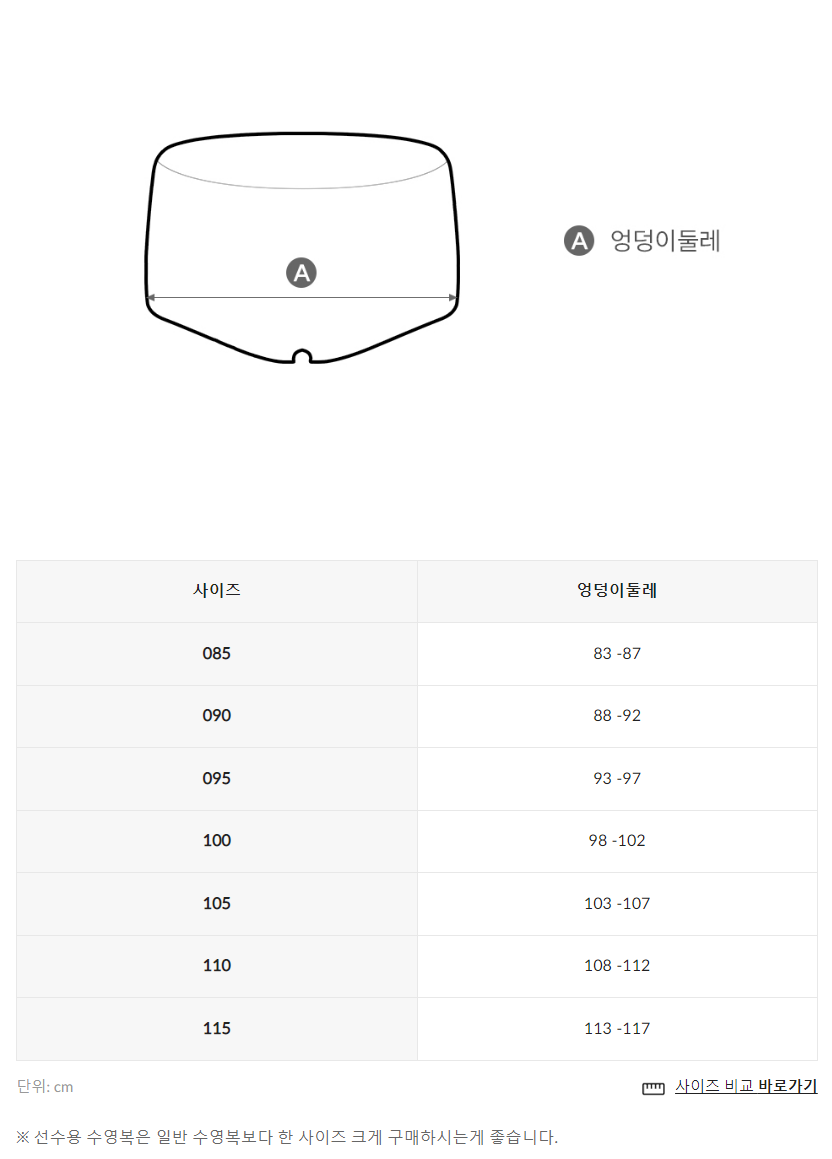Select the 110 size row
Screen dimensions: 832x1159
(x=417, y=965)
